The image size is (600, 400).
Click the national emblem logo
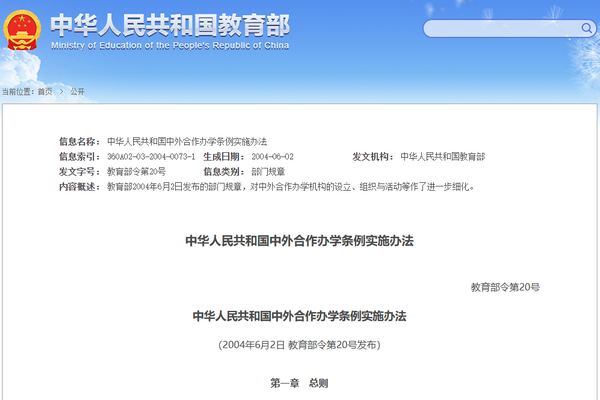pyautogui.click(x=22, y=31)
